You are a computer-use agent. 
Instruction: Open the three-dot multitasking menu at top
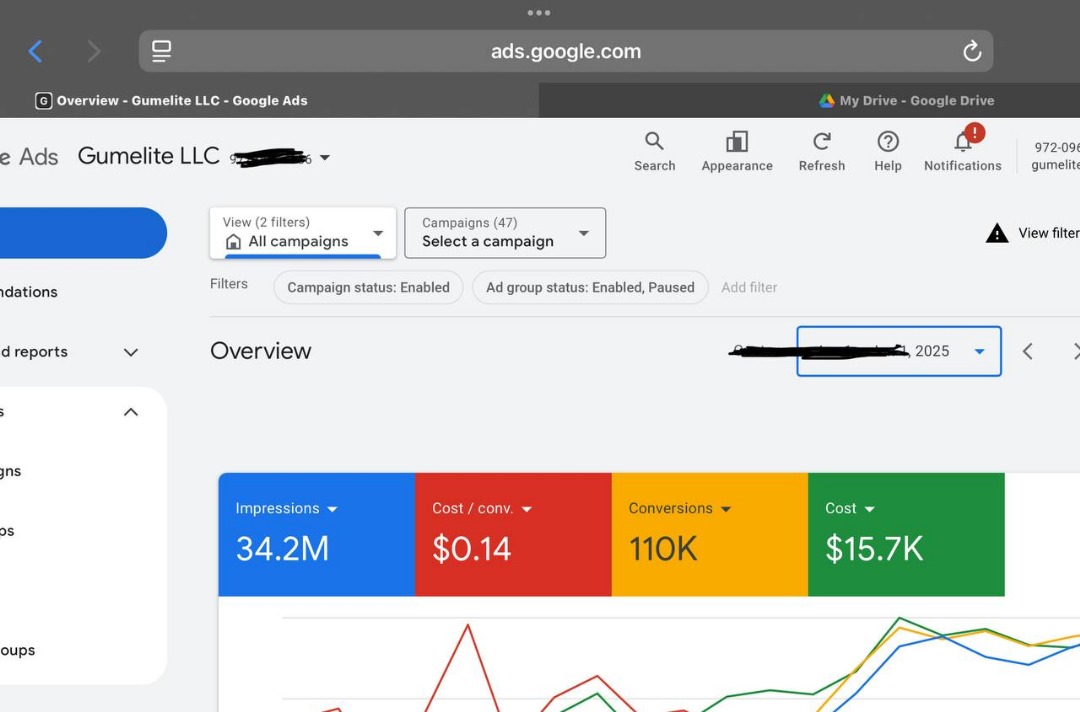pyautogui.click(x=539, y=12)
